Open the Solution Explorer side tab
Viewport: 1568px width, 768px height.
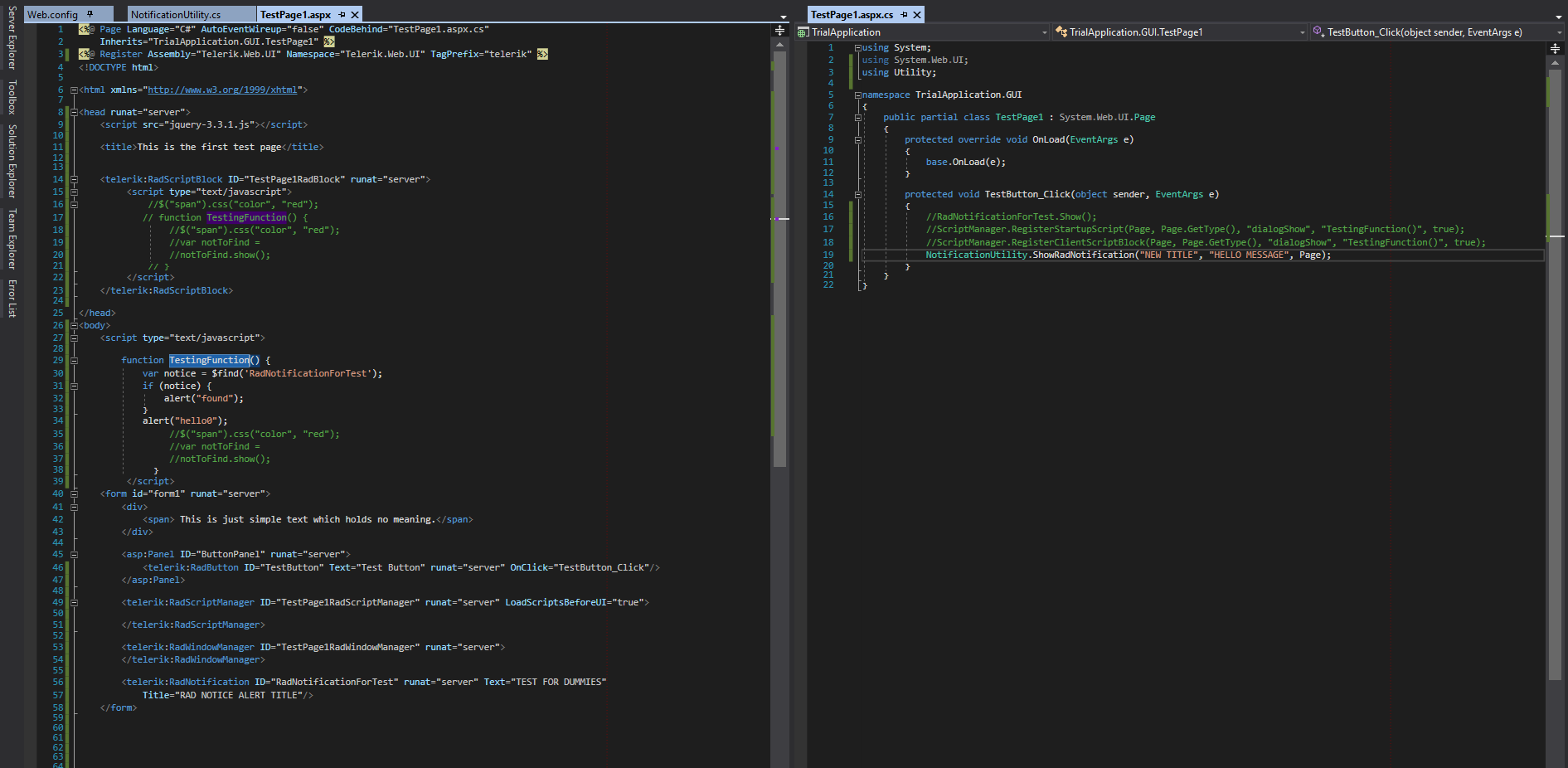pyautogui.click(x=12, y=161)
